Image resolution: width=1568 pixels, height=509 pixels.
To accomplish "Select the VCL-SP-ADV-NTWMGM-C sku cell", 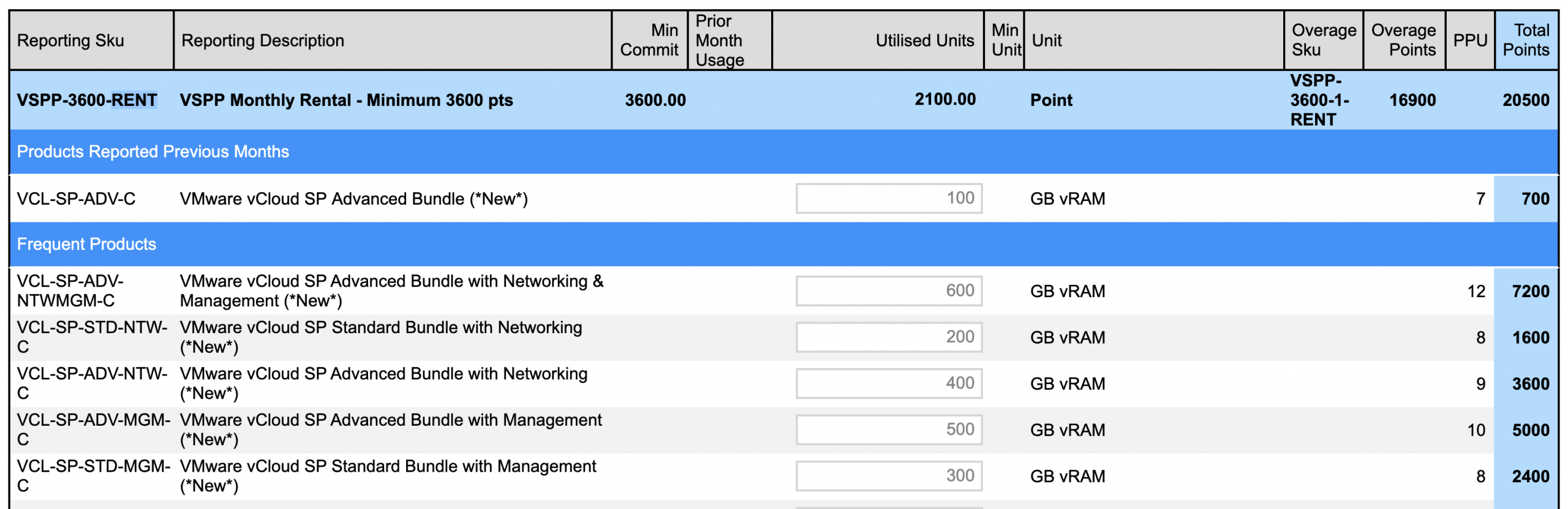I will [70, 291].
